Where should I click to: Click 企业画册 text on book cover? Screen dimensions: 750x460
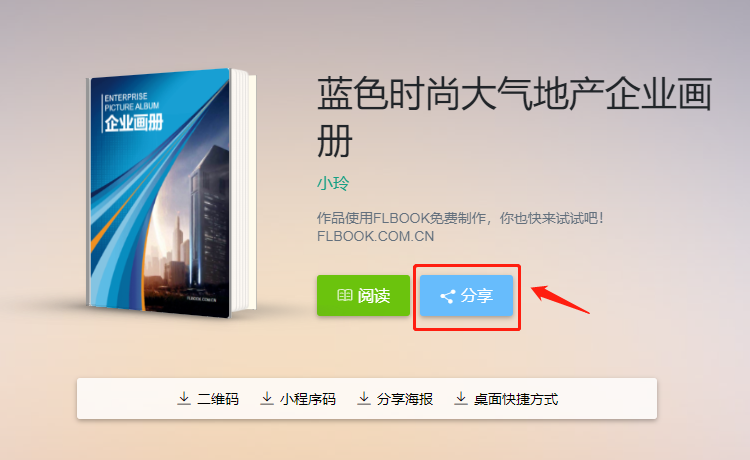click(x=133, y=123)
